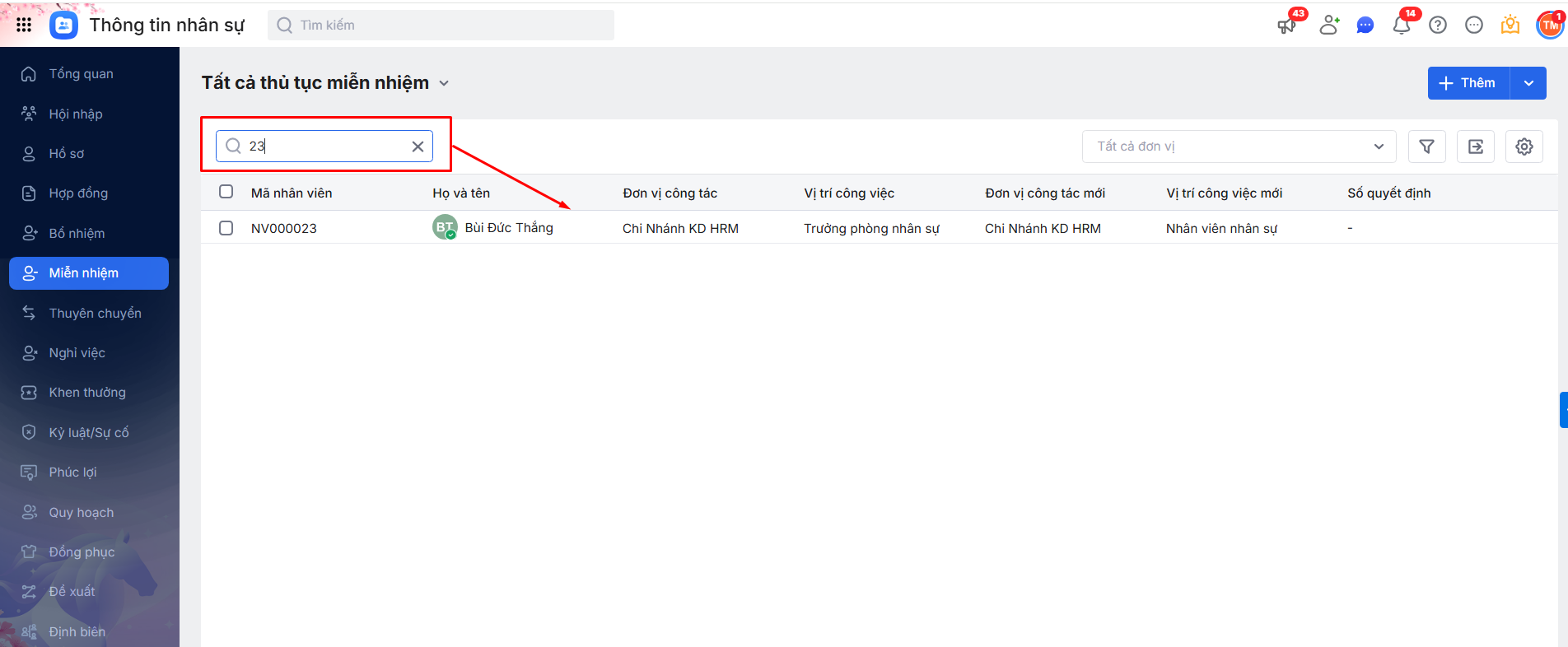Open Khen thưởng sidebar item

pos(89,393)
